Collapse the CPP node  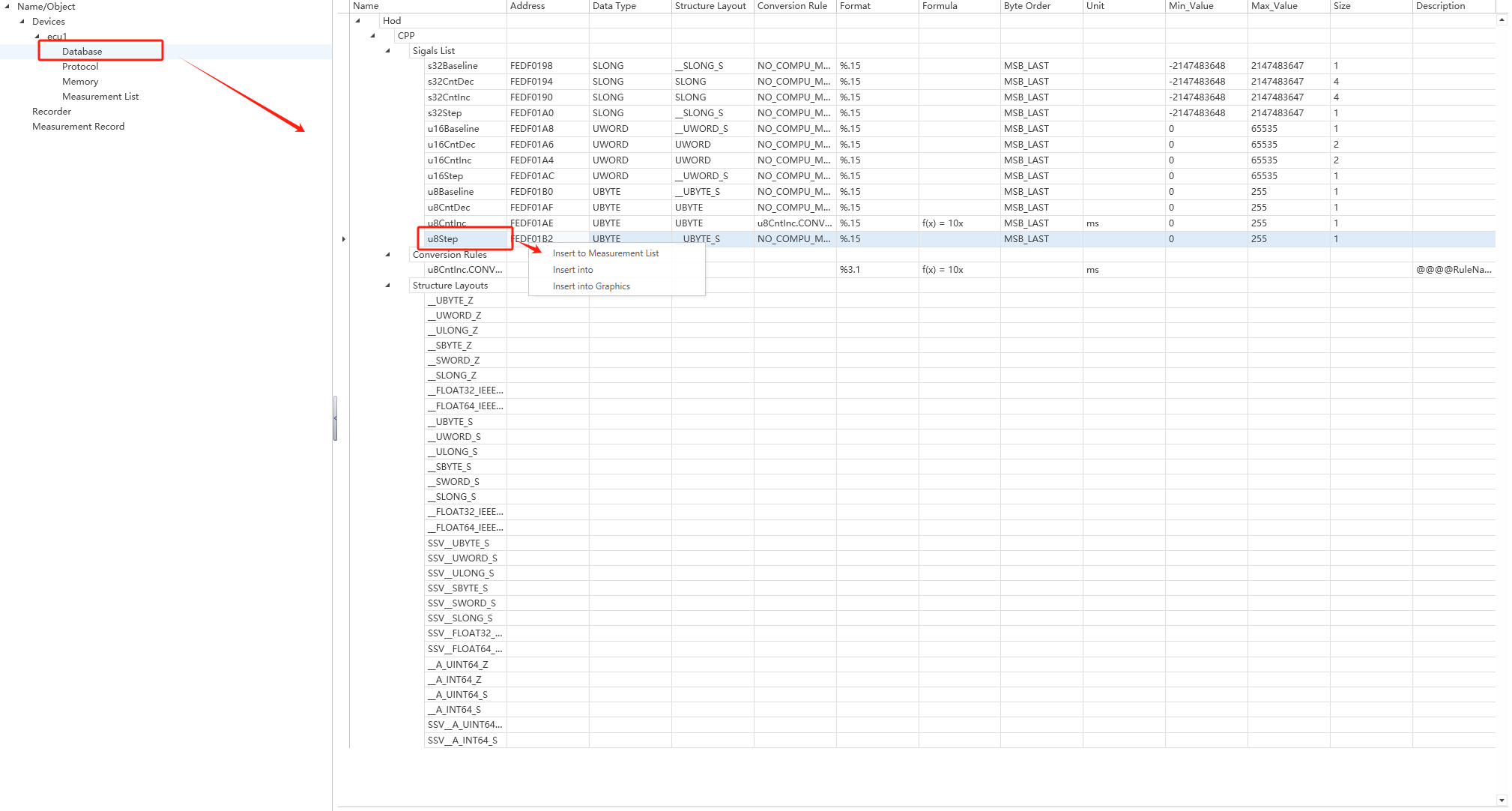(372, 35)
